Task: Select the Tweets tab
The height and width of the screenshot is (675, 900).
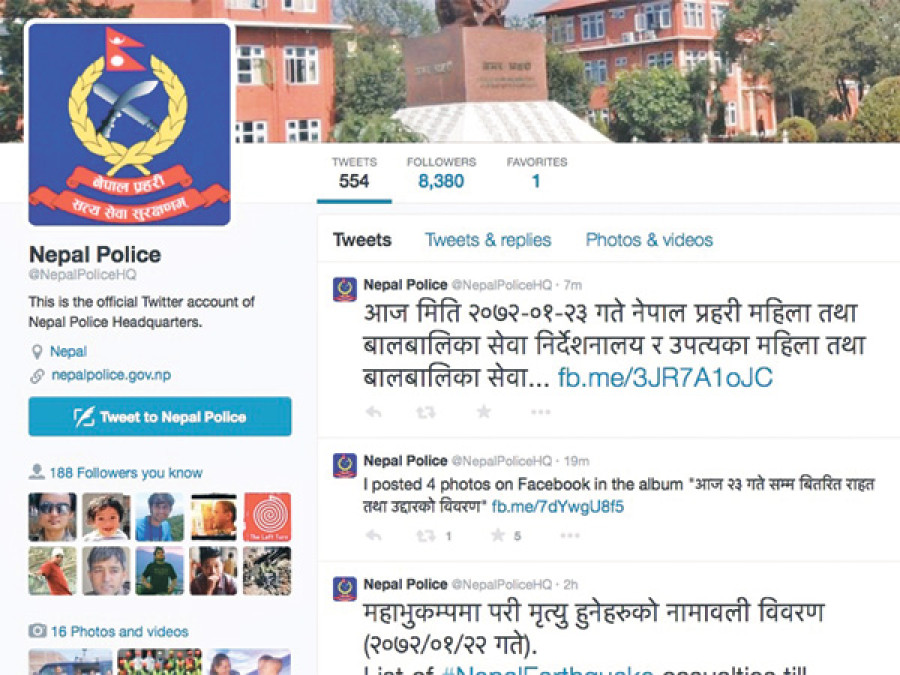Action: pos(362,240)
